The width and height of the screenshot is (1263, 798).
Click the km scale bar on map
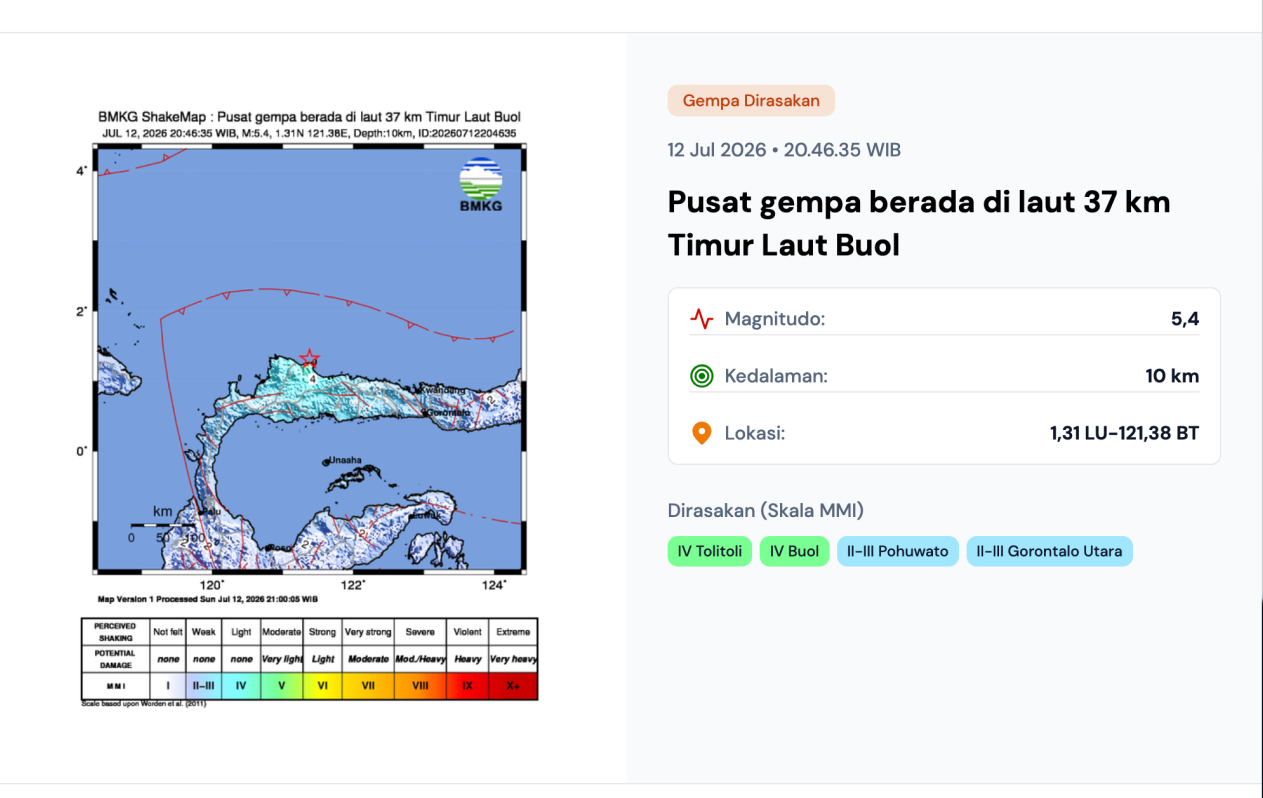tap(162, 525)
